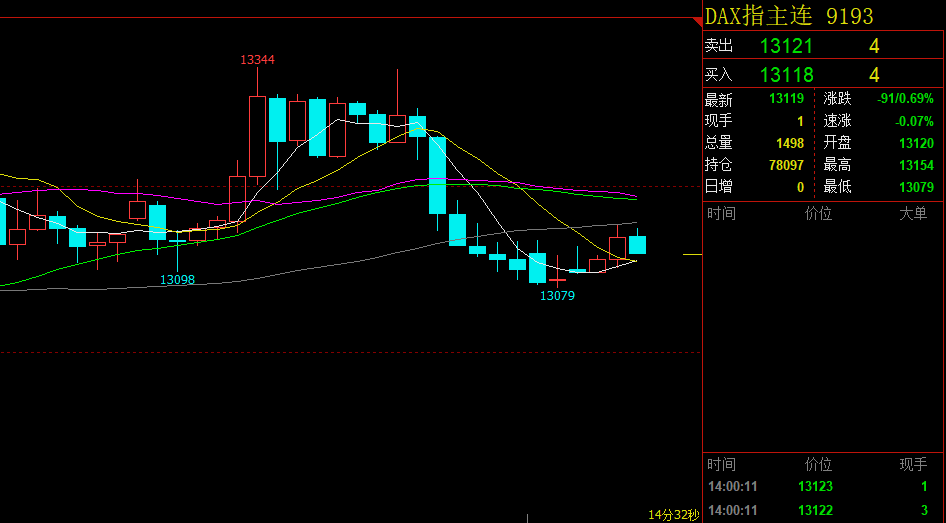The height and width of the screenshot is (523, 946).
Task: Click the 持仓 label
Action: point(719,165)
